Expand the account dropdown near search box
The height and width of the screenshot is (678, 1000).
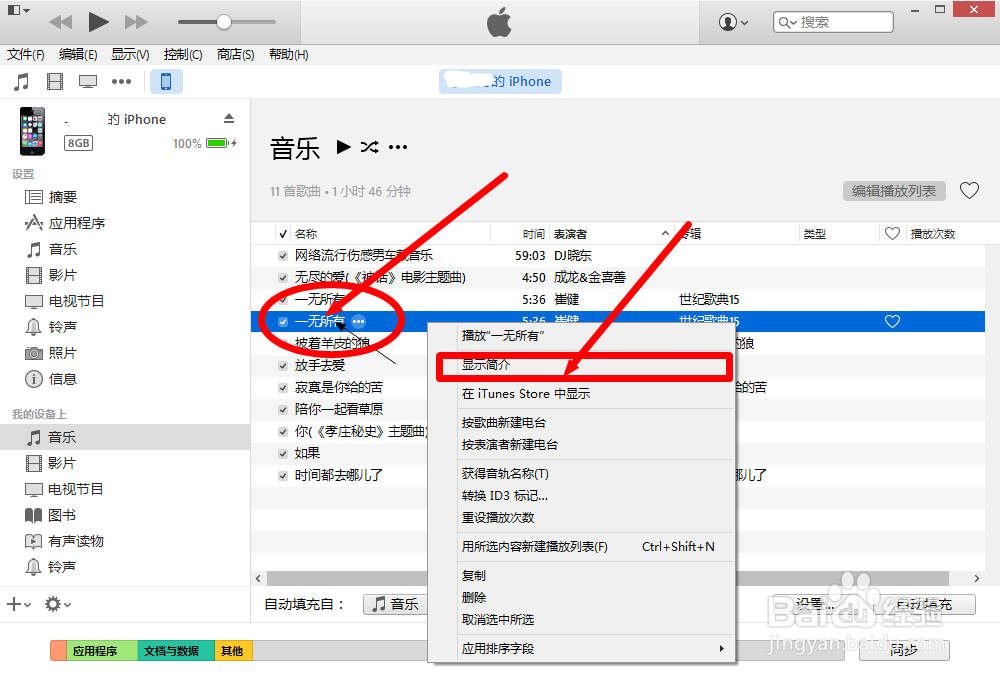point(737,21)
